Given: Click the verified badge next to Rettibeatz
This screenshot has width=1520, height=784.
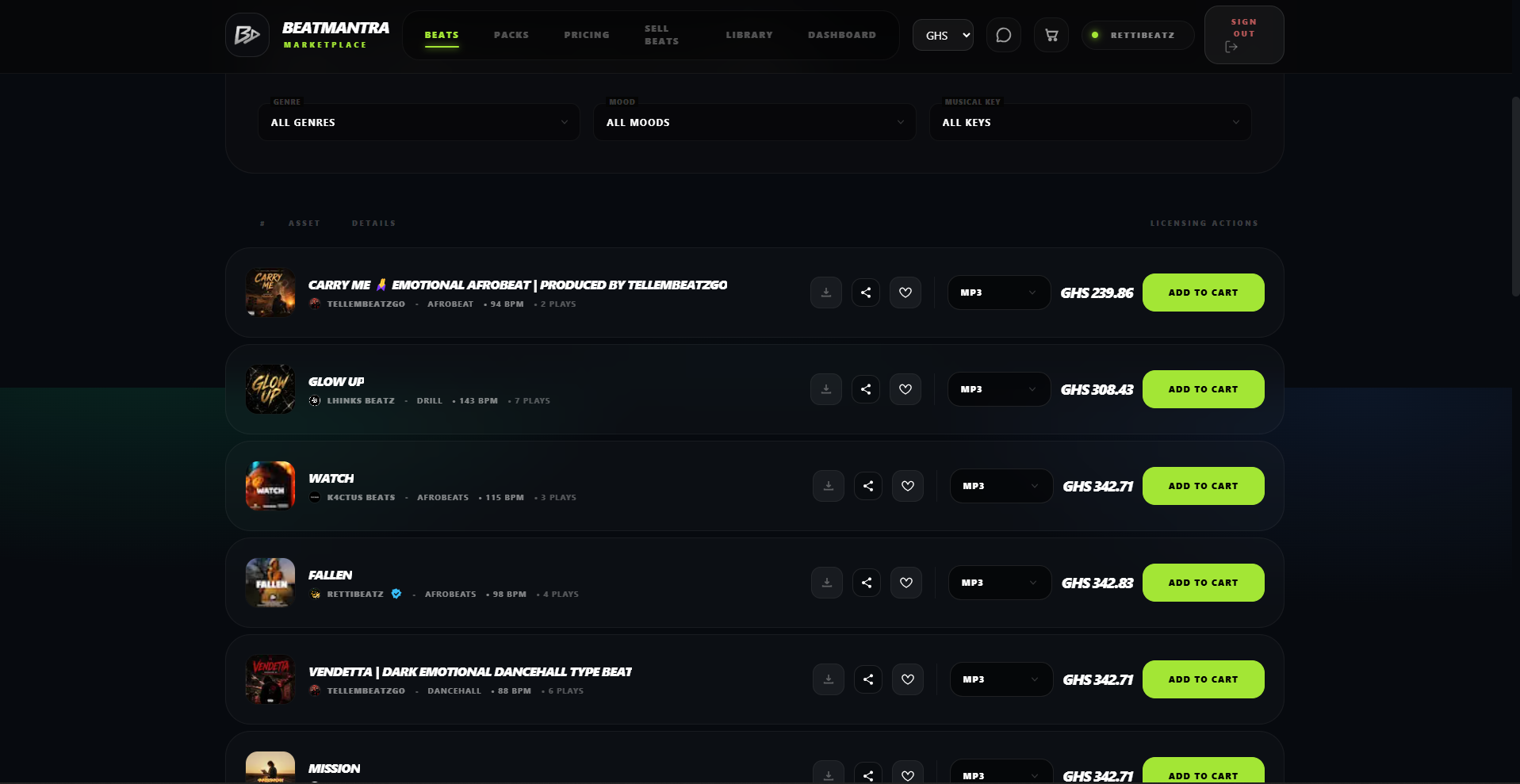Looking at the screenshot, I should pyautogui.click(x=396, y=594).
